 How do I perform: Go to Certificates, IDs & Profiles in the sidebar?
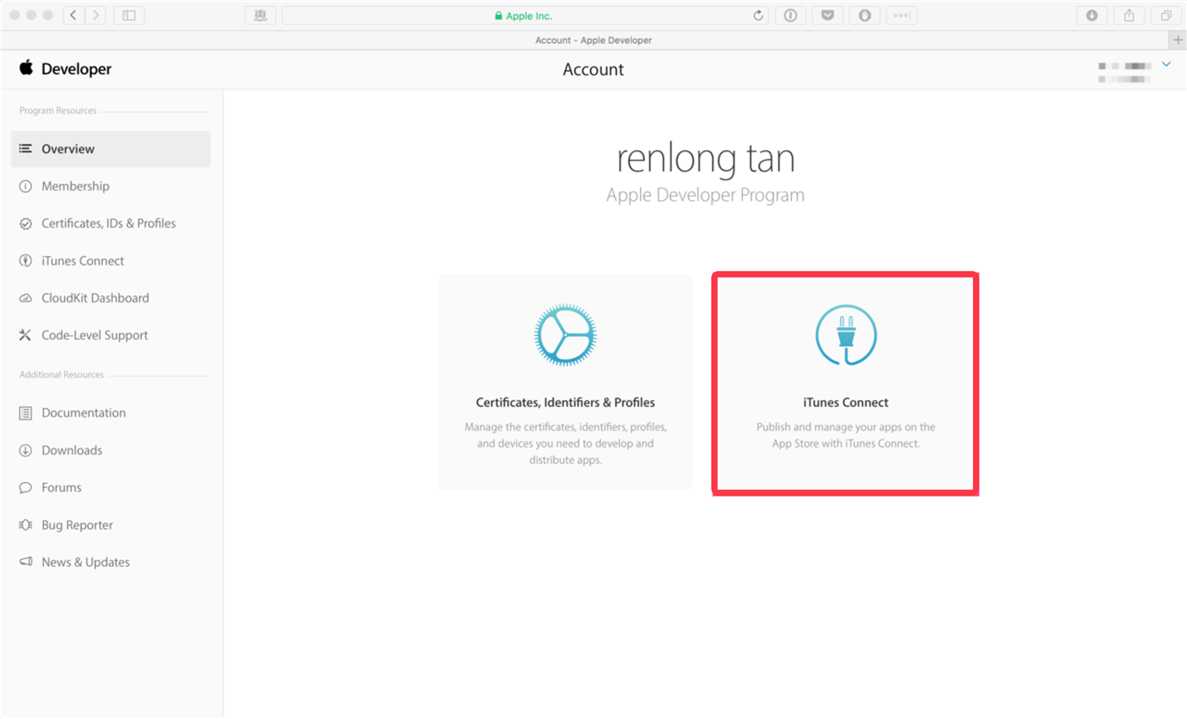[108, 223]
